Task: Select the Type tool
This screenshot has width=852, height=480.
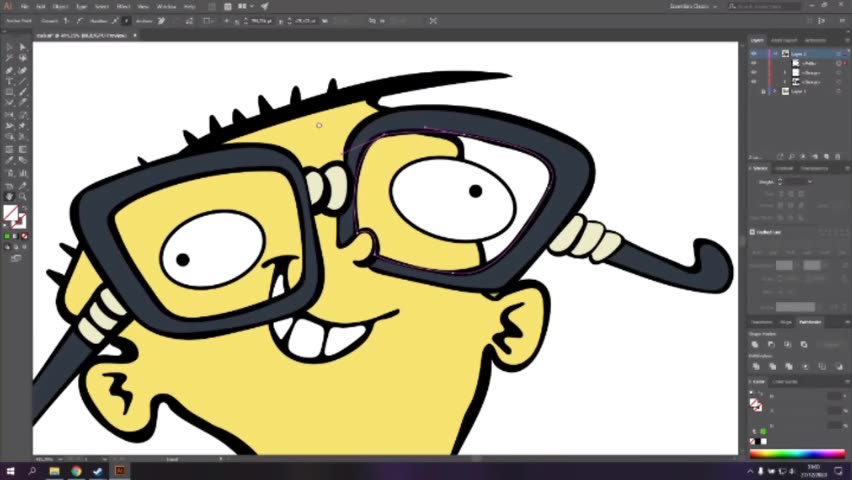Action: [9, 82]
